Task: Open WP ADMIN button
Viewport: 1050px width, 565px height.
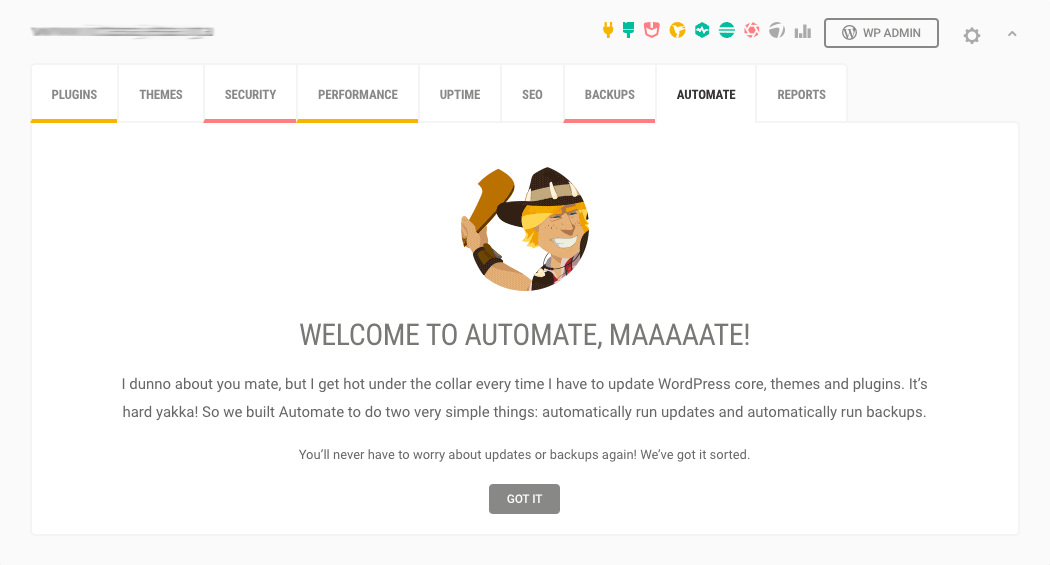Action: pos(881,33)
